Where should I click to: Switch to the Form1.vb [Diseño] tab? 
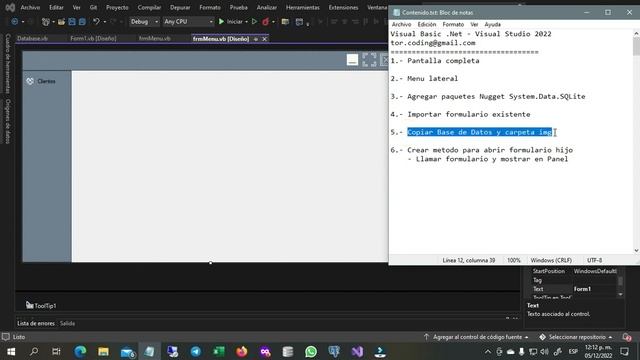point(93,38)
